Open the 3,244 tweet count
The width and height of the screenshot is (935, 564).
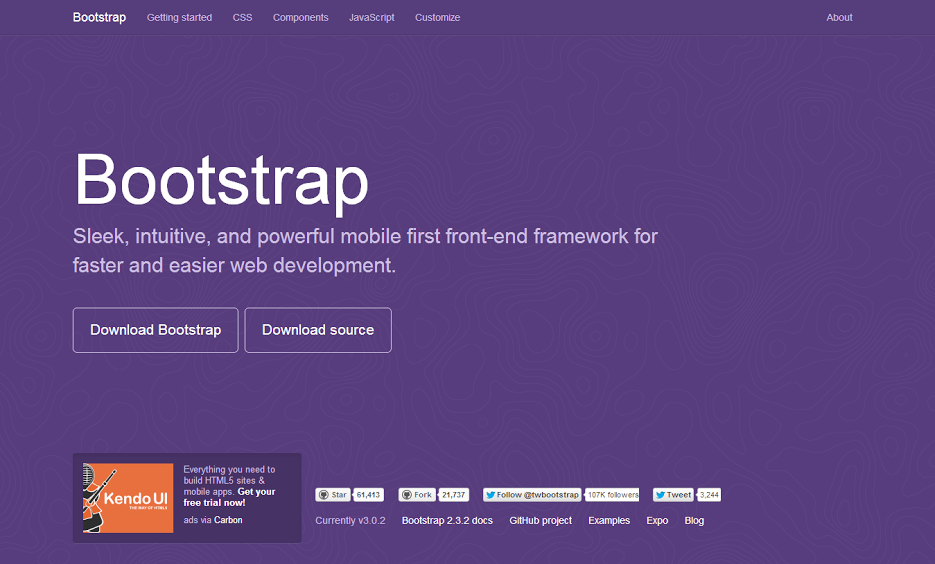pos(709,495)
